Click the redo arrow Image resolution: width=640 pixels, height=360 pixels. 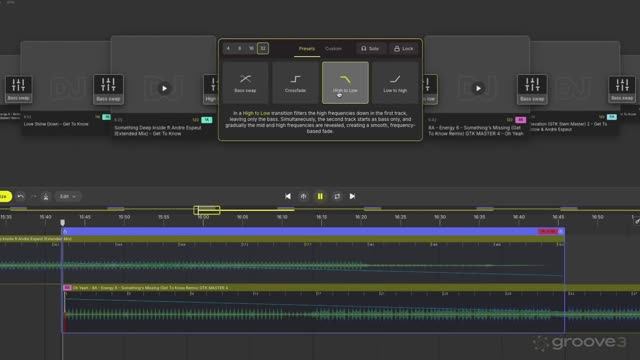(33, 196)
